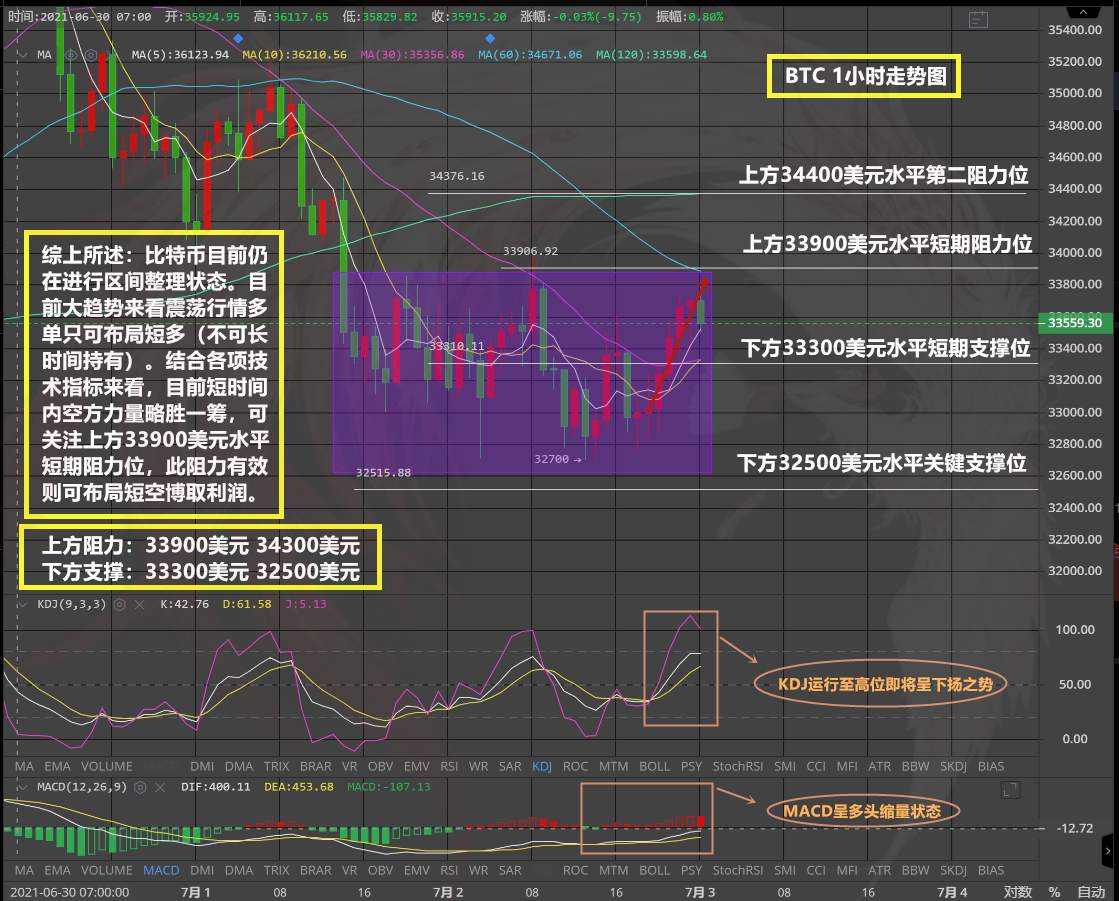The image size is (1119, 901).
Task: Click the 32700 low price marker
Action: click(x=557, y=459)
